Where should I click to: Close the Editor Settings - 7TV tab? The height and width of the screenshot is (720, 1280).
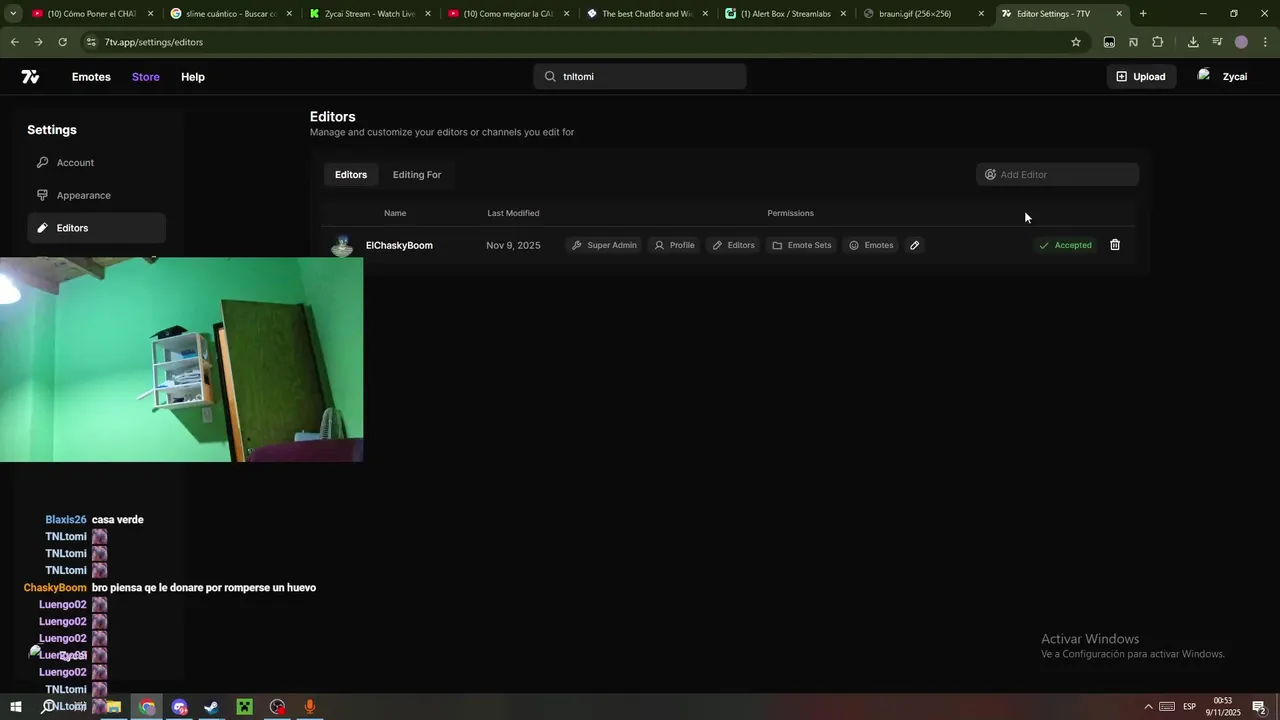coord(1119,14)
